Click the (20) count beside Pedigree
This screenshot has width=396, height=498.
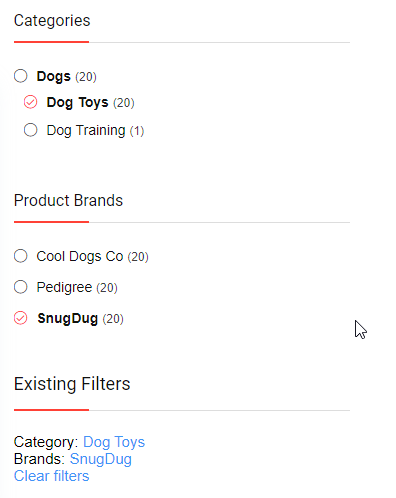(x=107, y=288)
